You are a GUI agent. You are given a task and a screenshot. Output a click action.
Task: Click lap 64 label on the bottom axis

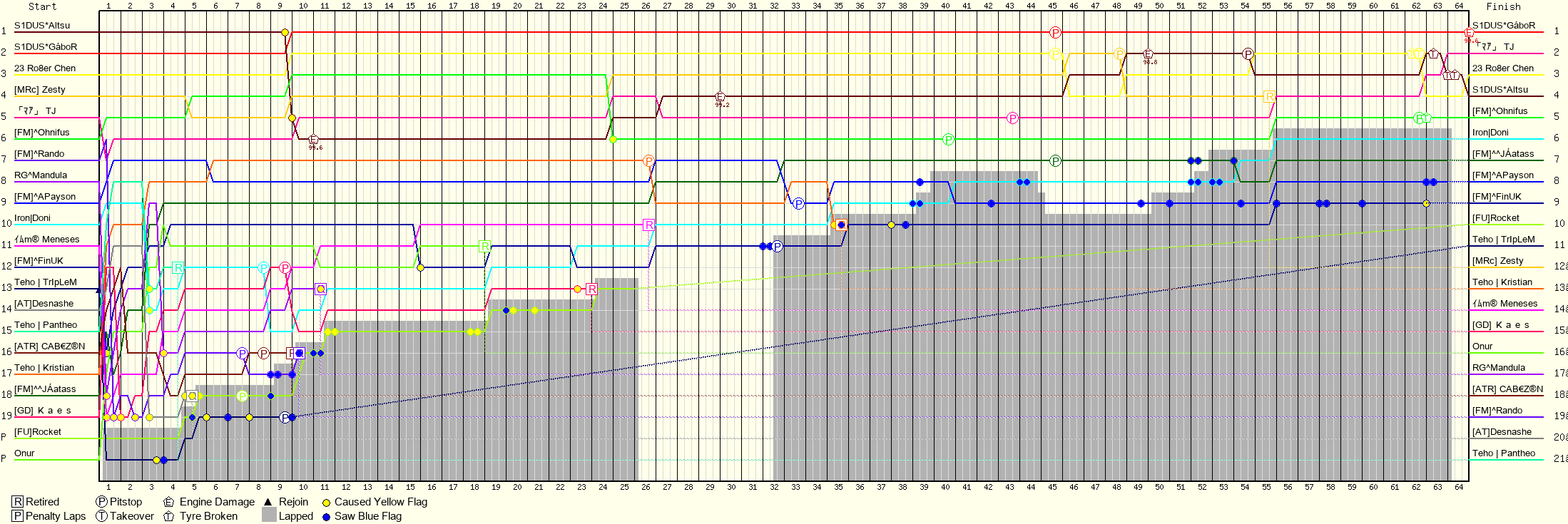[x=1459, y=487]
